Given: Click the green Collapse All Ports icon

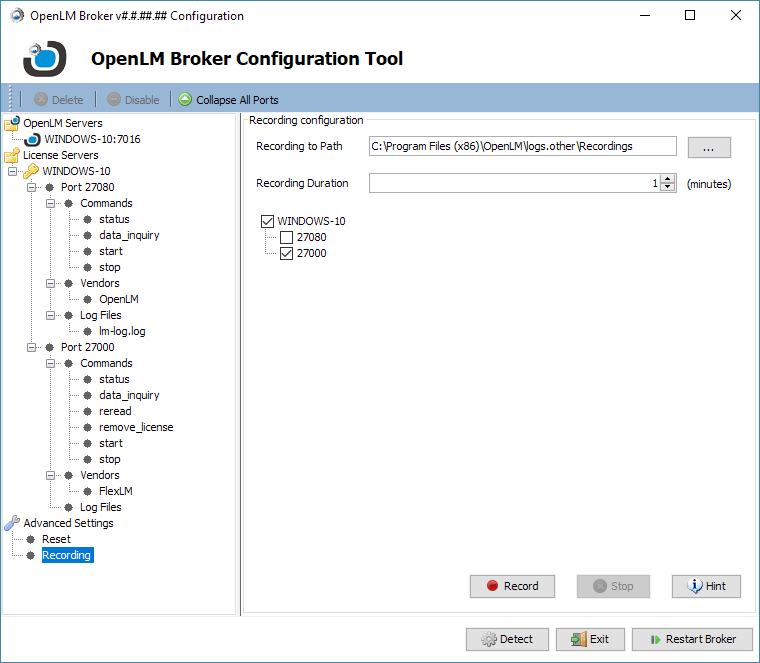Looking at the screenshot, I should click(x=185, y=100).
